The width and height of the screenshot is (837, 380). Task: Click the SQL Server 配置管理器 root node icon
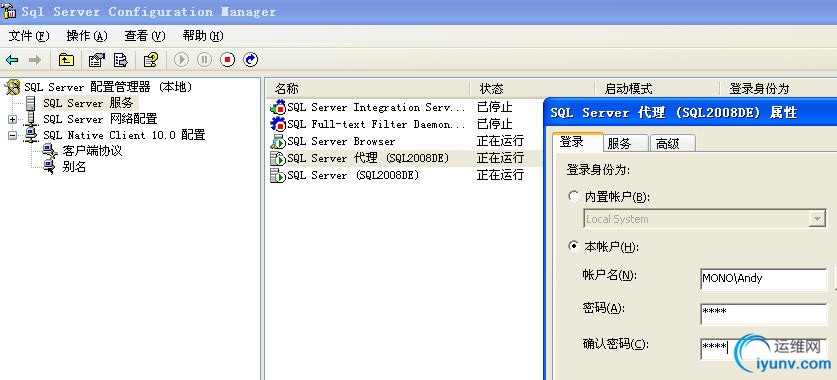point(12,87)
